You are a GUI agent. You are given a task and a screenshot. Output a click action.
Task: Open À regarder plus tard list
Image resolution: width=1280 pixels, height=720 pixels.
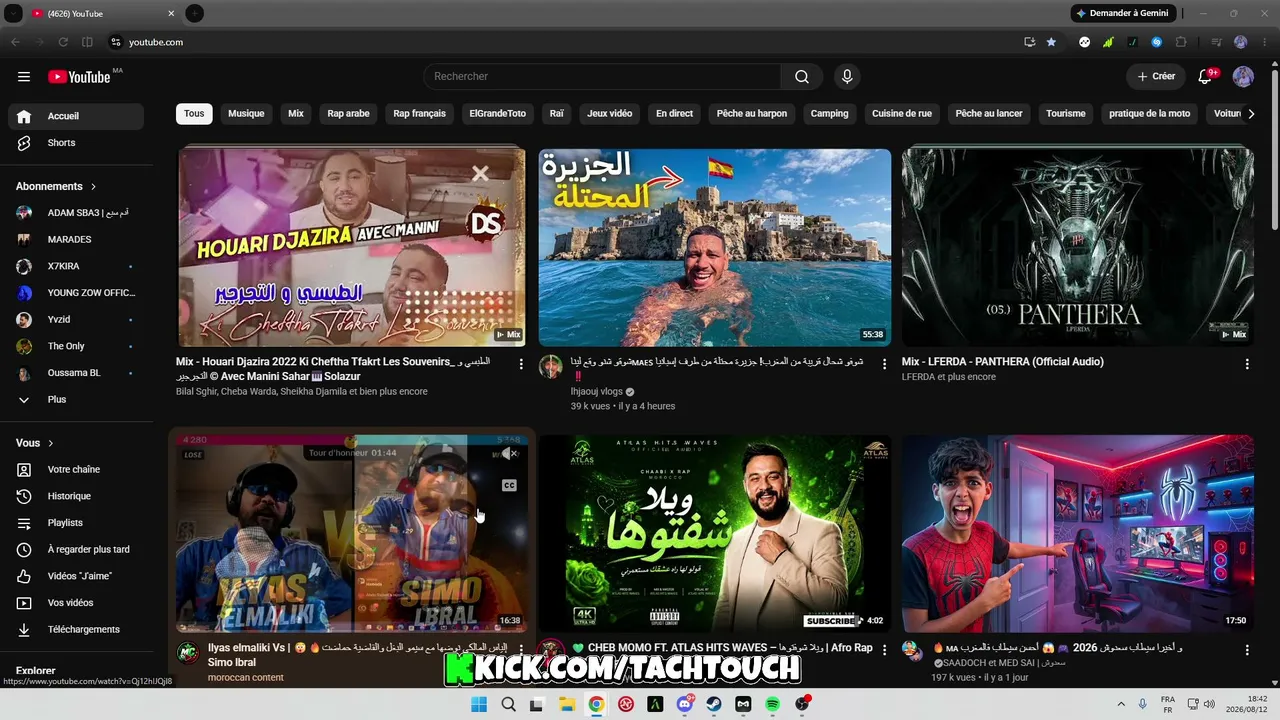point(76,550)
